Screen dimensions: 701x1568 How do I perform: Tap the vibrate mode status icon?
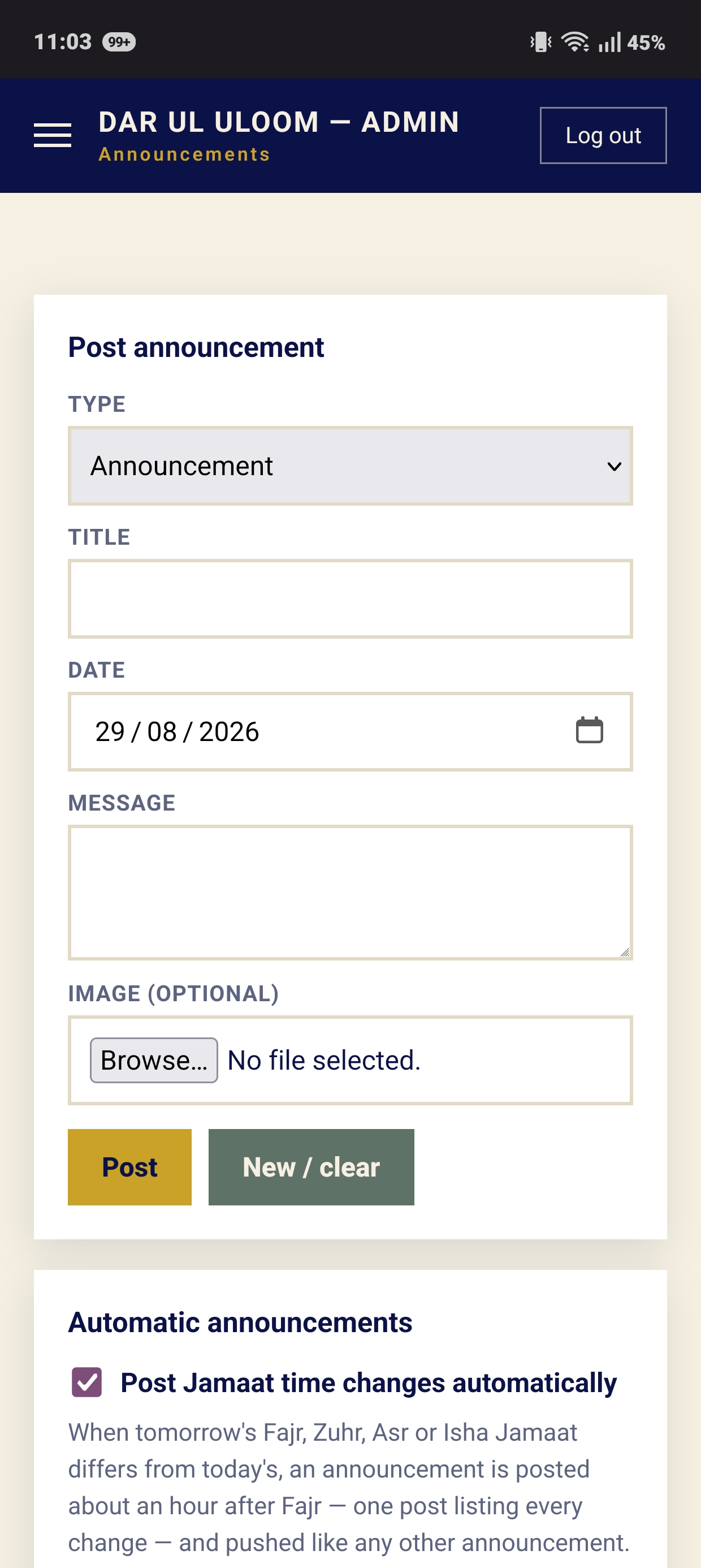pos(540,42)
